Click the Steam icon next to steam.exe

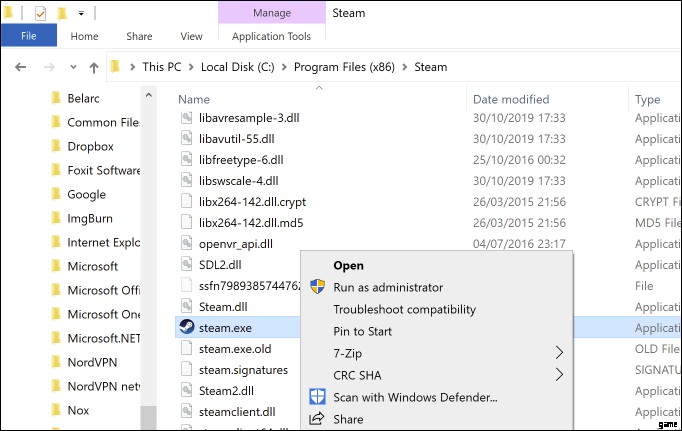point(186,327)
